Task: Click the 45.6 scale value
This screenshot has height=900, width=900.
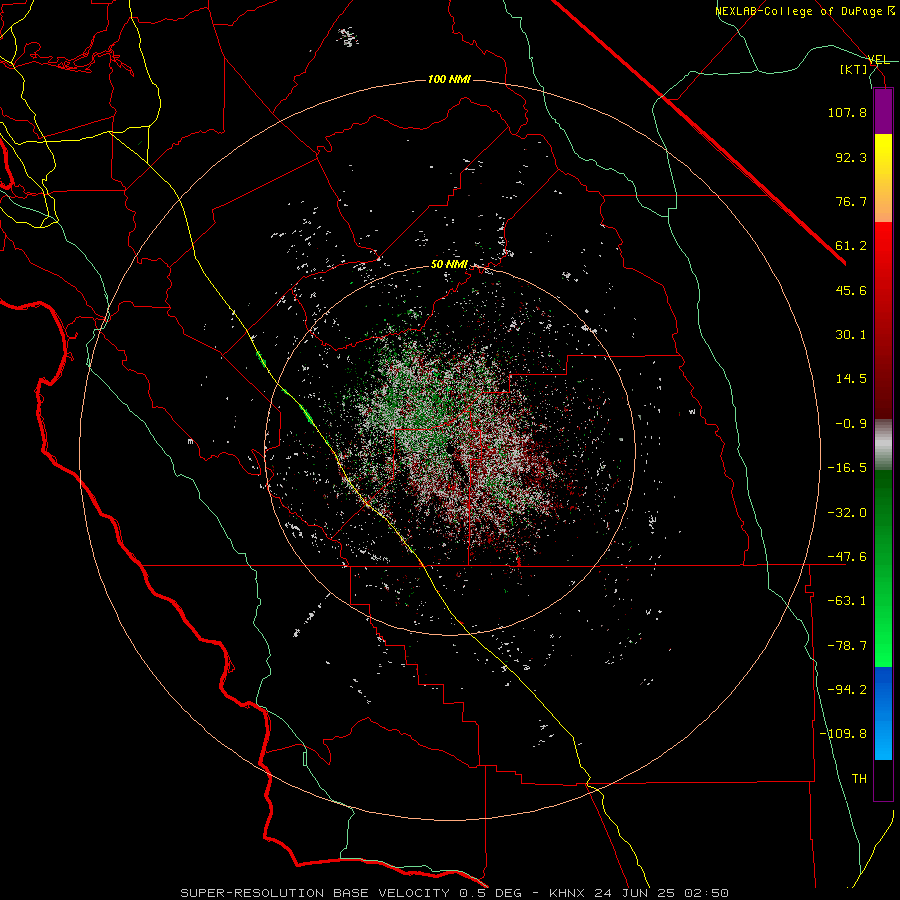Action: (x=851, y=290)
